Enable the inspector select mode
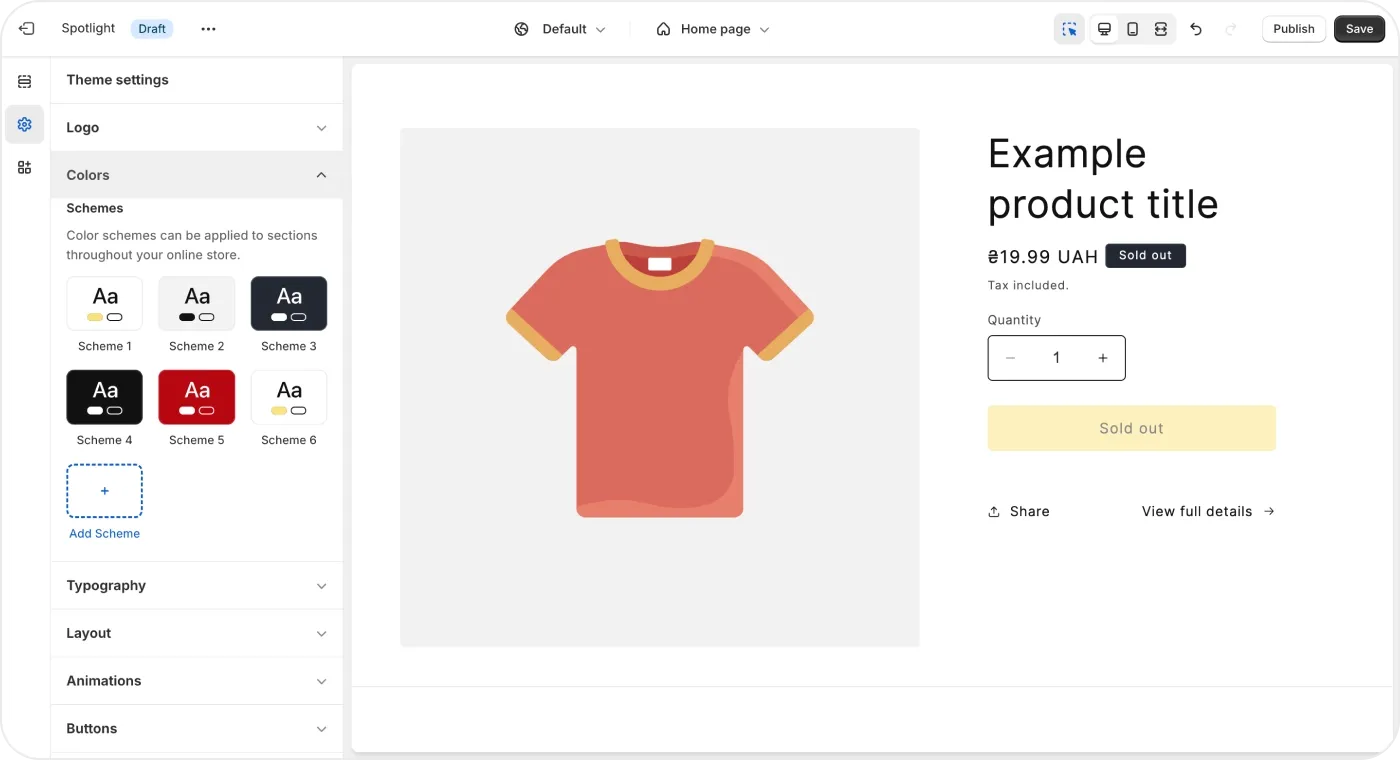 [1068, 29]
